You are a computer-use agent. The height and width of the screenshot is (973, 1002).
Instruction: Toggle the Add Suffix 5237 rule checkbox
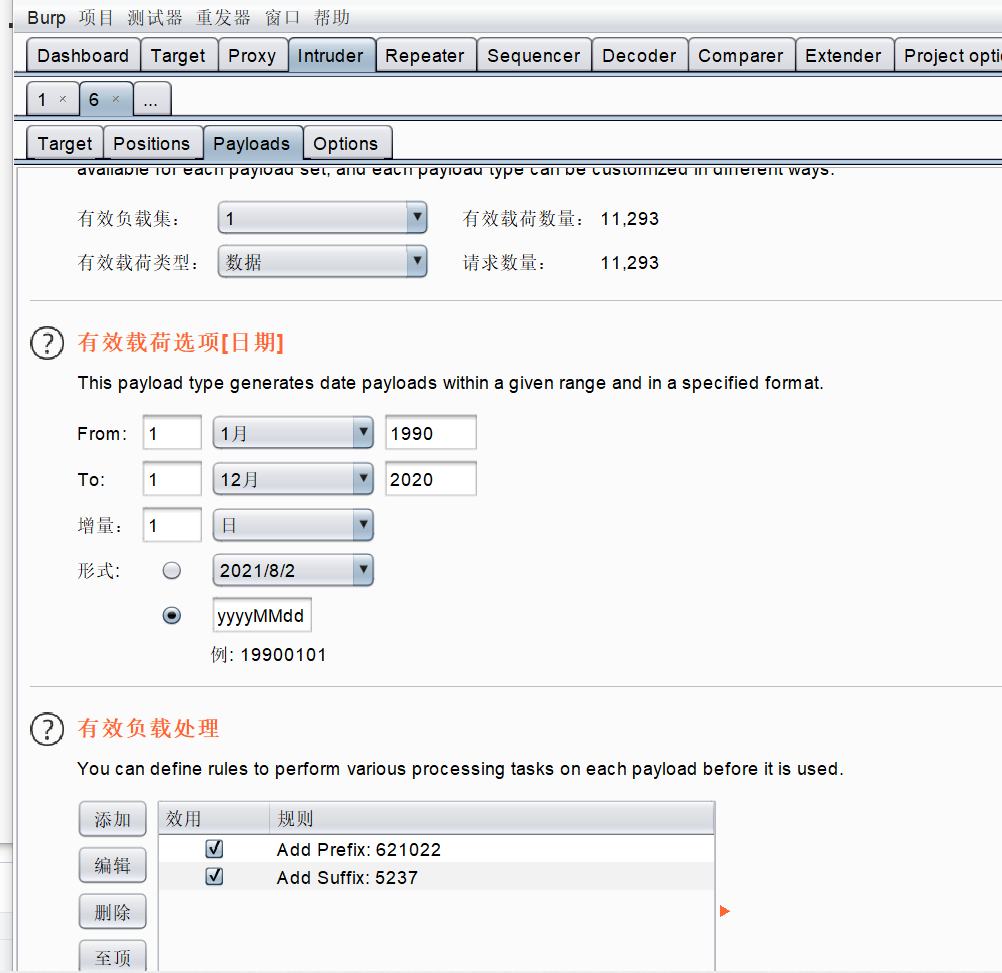[x=214, y=877]
